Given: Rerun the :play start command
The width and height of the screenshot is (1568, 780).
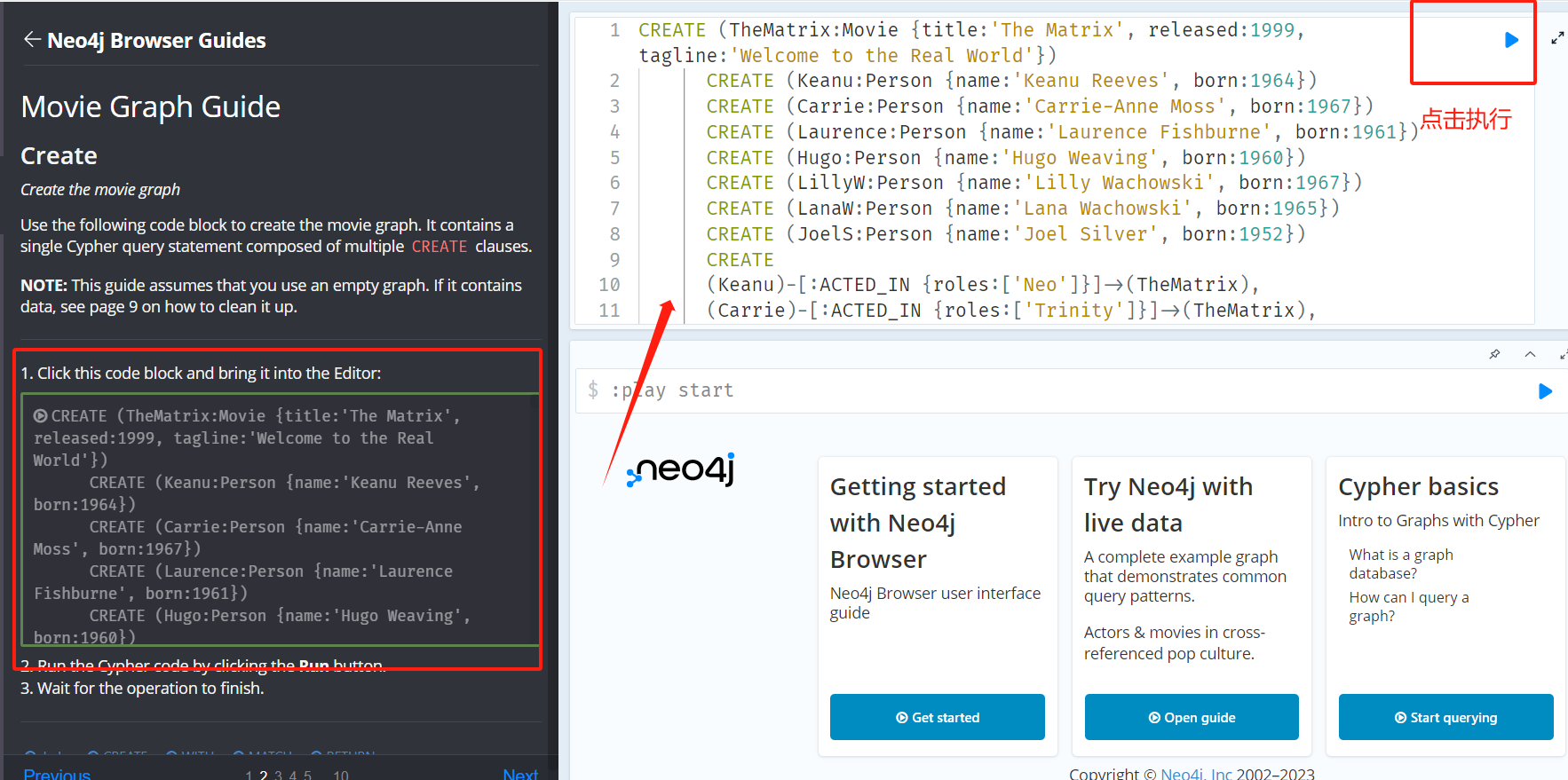Looking at the screenshot, I should (1545, 391).
